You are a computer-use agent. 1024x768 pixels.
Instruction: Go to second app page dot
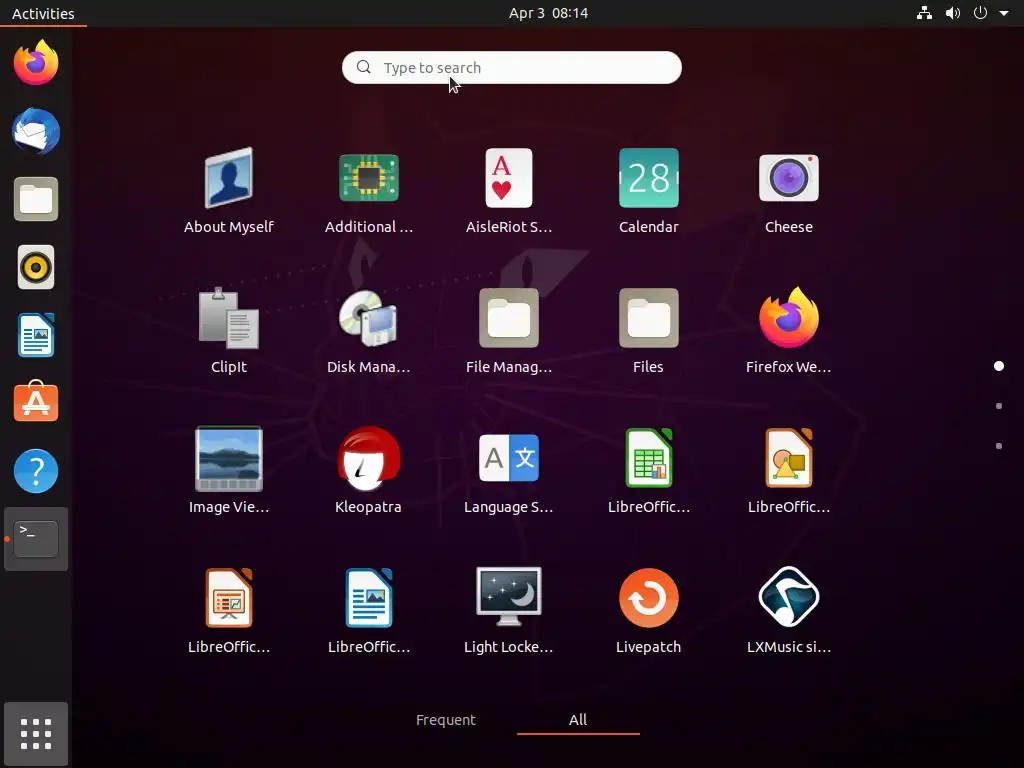(999, 406)
